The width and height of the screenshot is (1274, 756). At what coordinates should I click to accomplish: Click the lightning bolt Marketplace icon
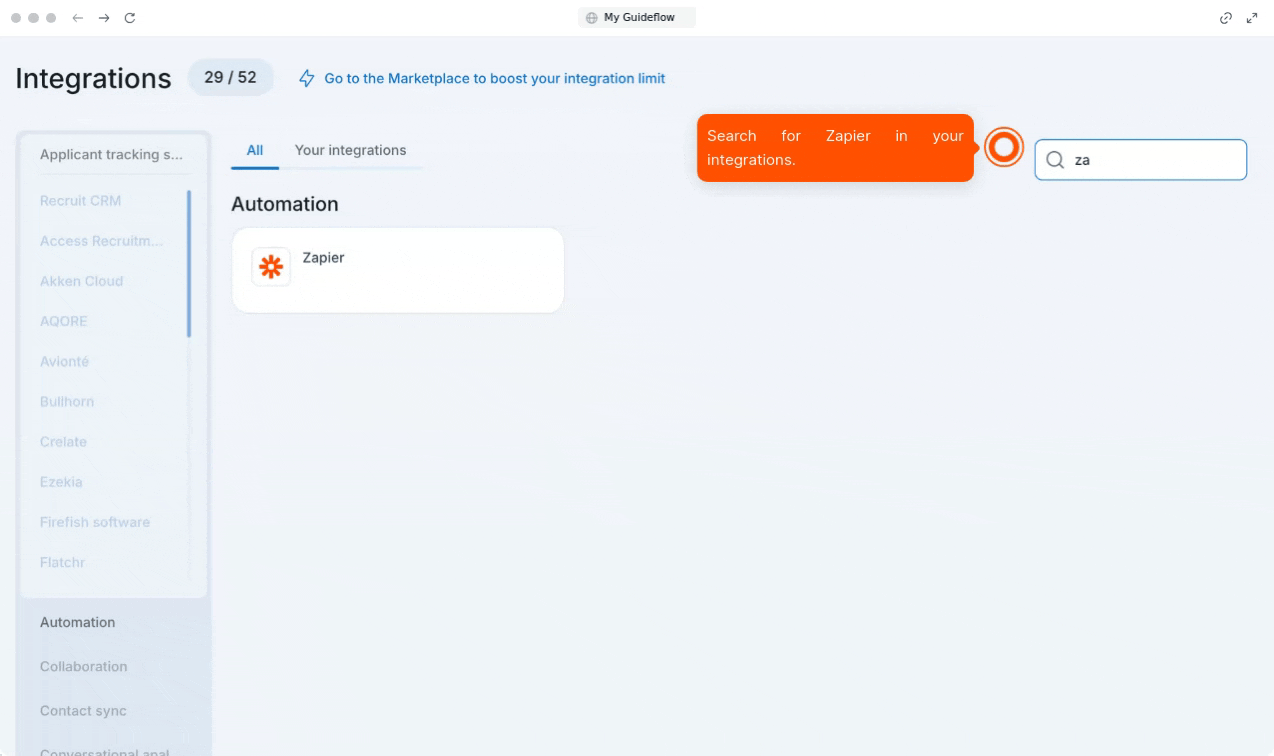pos(307,79)
